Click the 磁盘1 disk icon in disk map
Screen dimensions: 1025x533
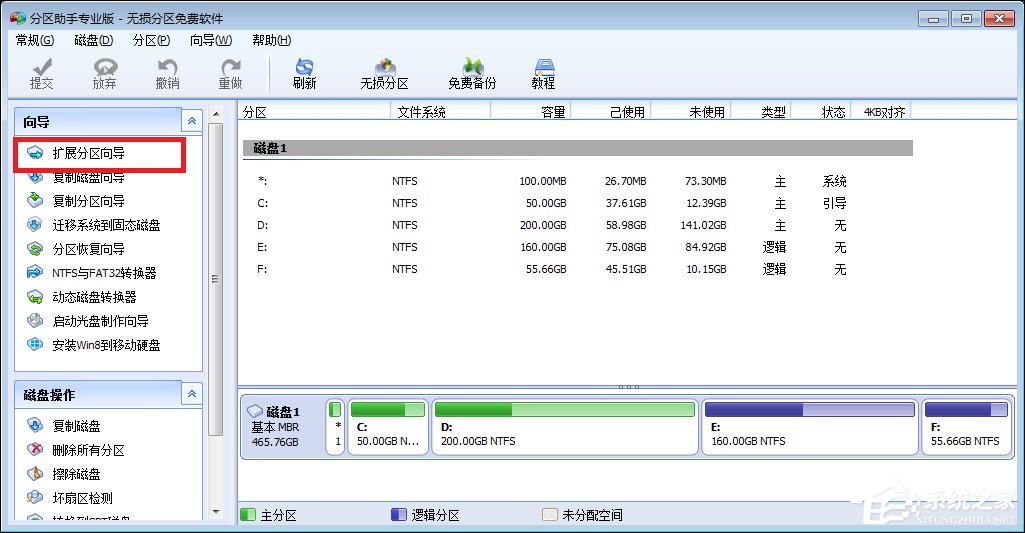[255, 411]
